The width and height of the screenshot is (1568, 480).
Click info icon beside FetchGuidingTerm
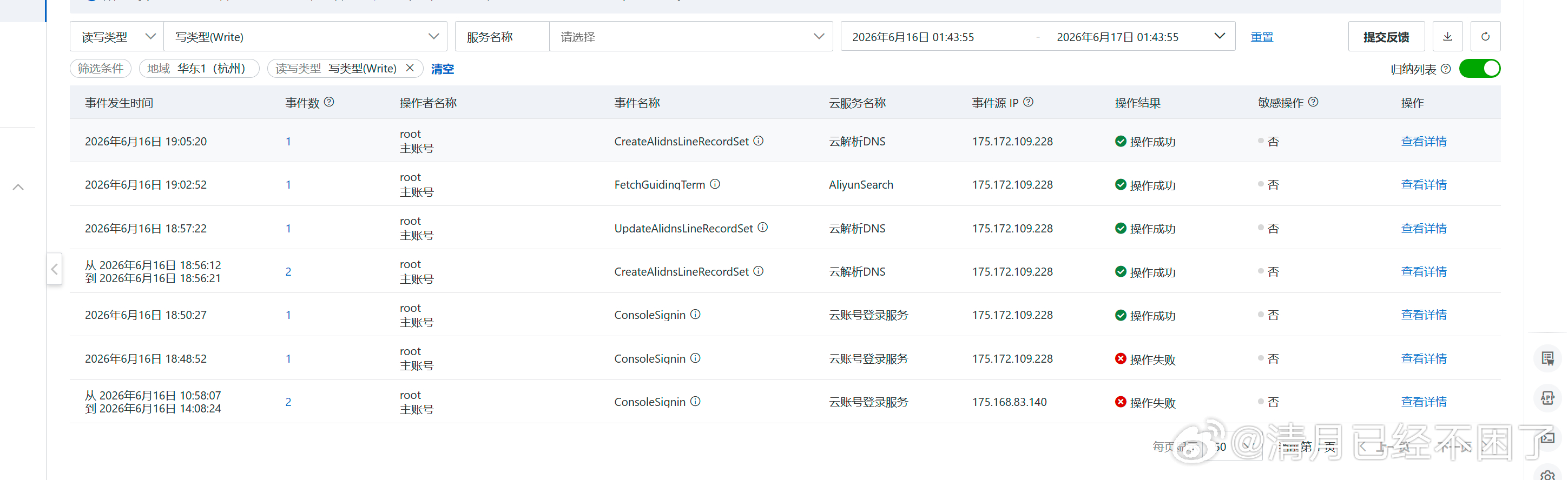pos(715,184)
